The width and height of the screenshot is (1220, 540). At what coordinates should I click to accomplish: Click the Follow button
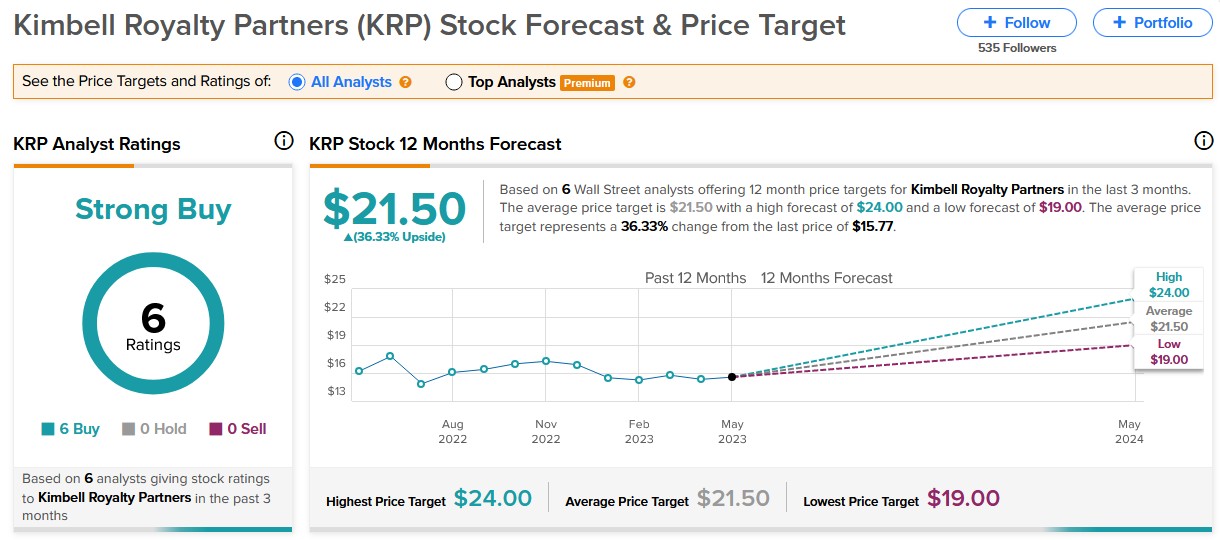pos(1017,22)
